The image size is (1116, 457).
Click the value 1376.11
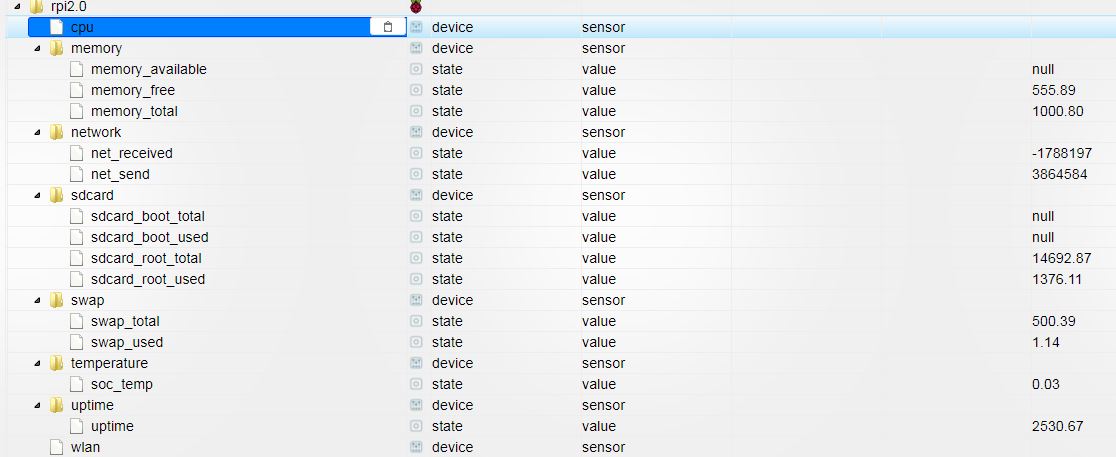(1057, 280)
